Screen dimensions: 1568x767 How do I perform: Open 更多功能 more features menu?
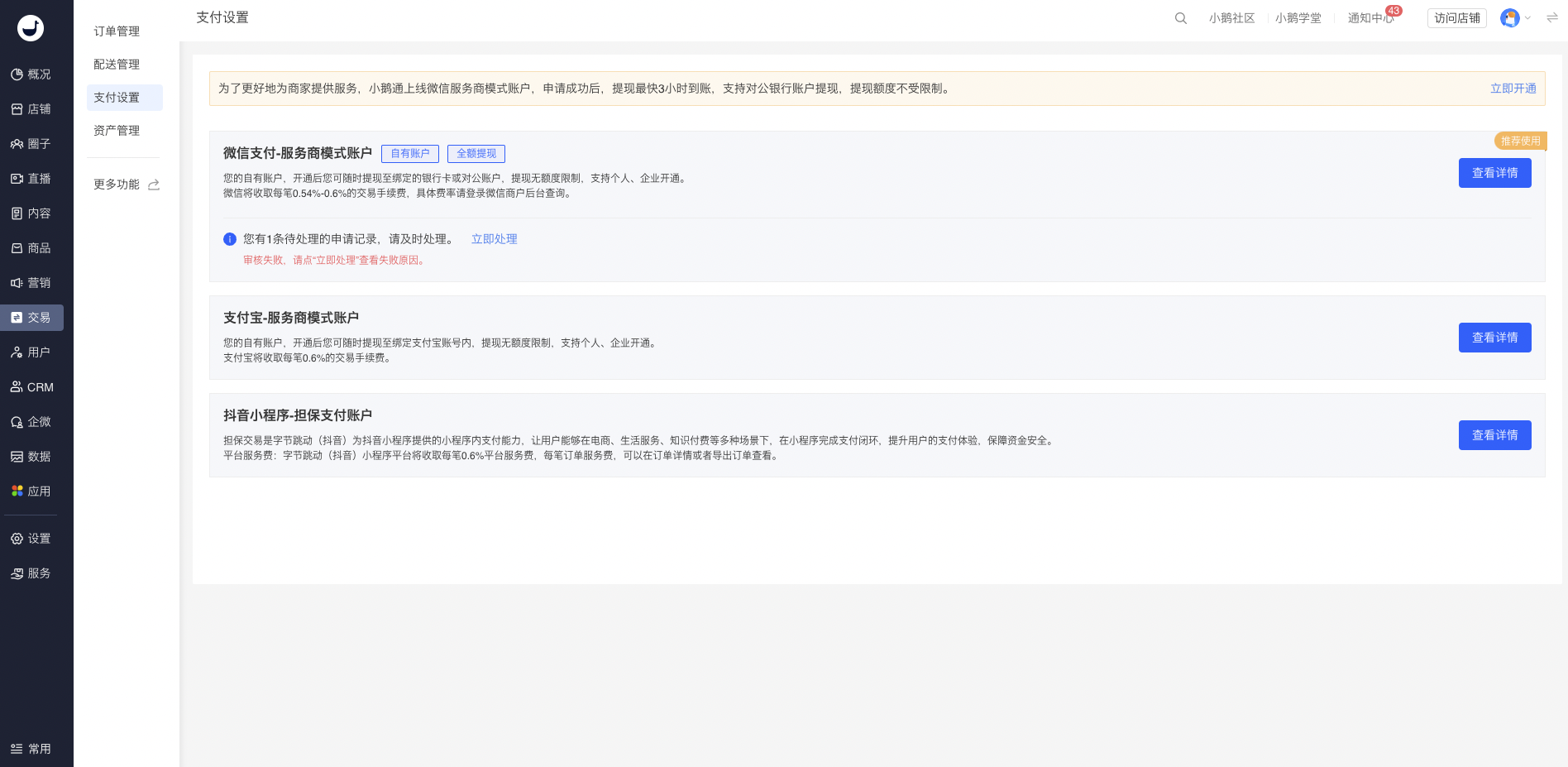117,185
